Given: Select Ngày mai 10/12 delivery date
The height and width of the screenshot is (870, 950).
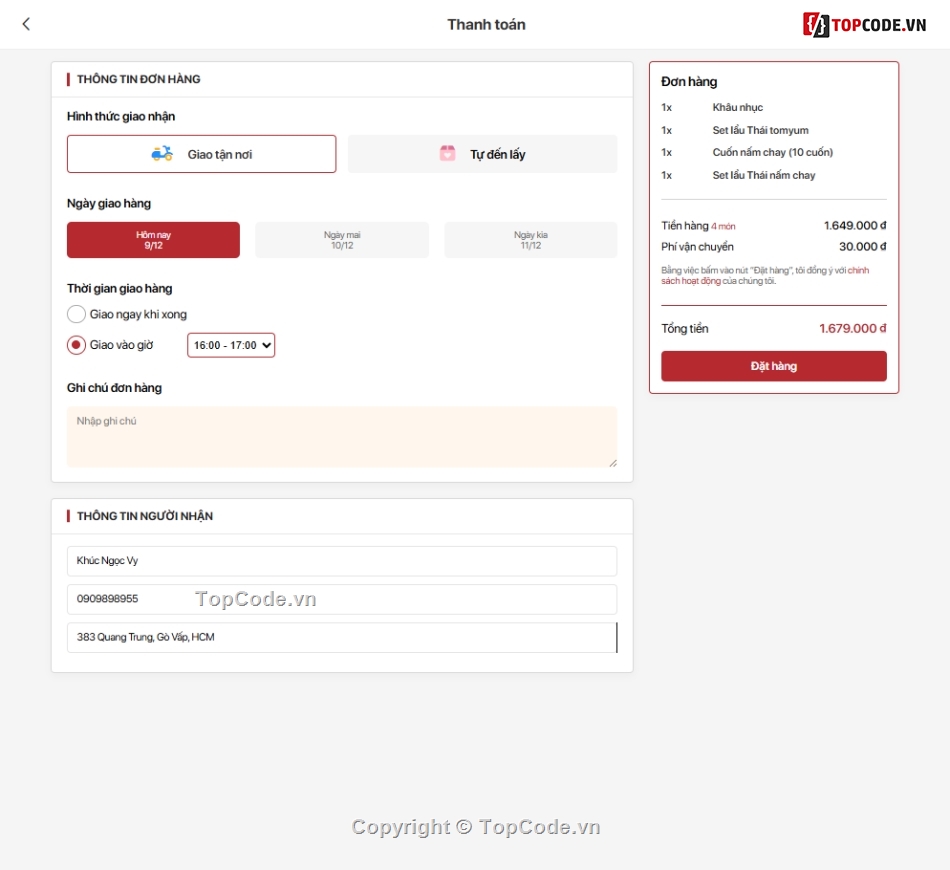Looking at the screenshot, I should (342, 240).
